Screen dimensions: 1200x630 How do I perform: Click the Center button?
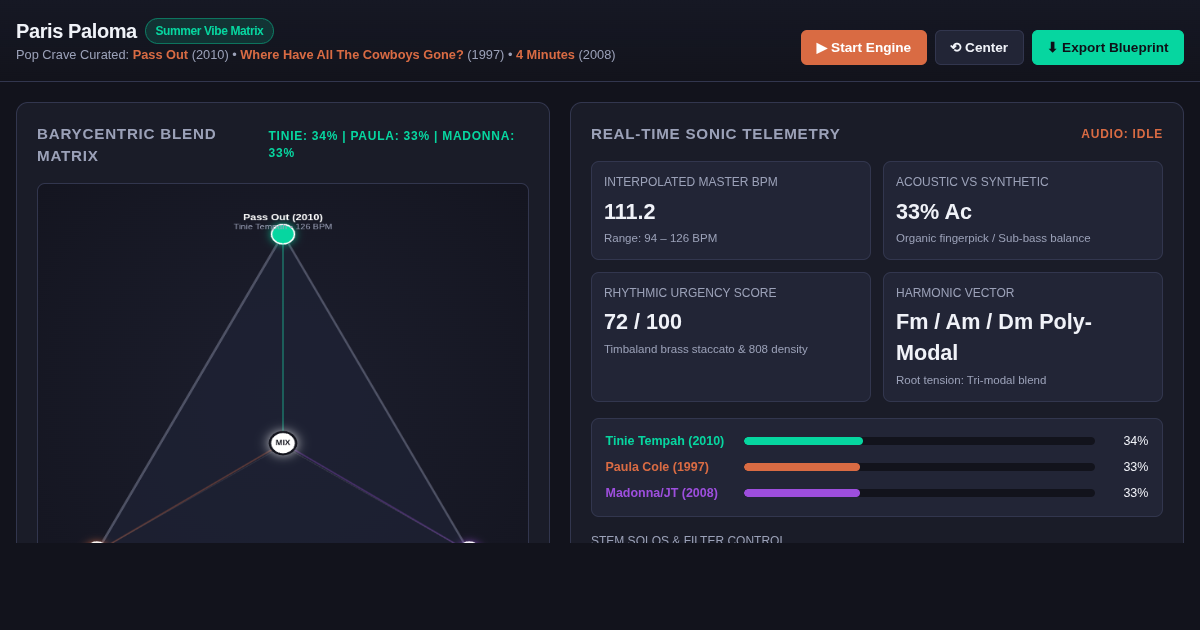979,47
